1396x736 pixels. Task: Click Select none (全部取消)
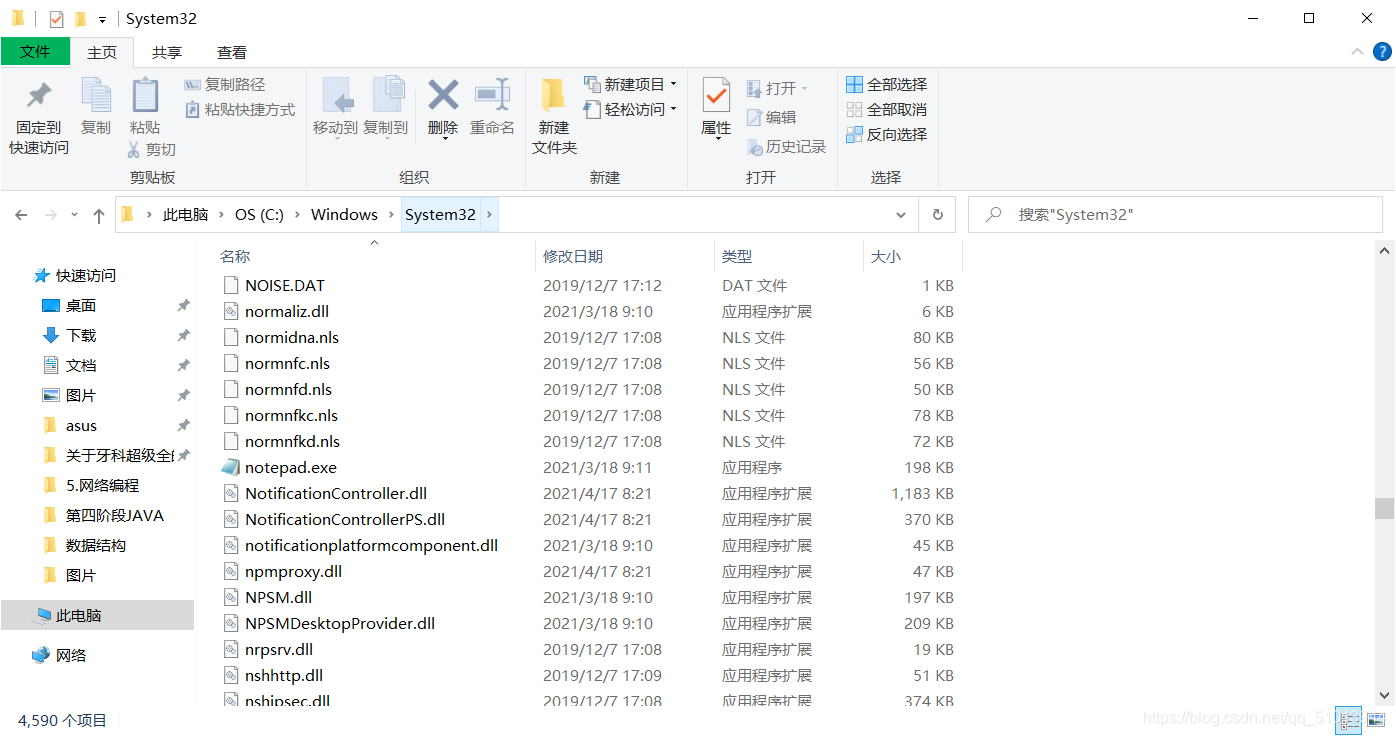pos(887,109)
